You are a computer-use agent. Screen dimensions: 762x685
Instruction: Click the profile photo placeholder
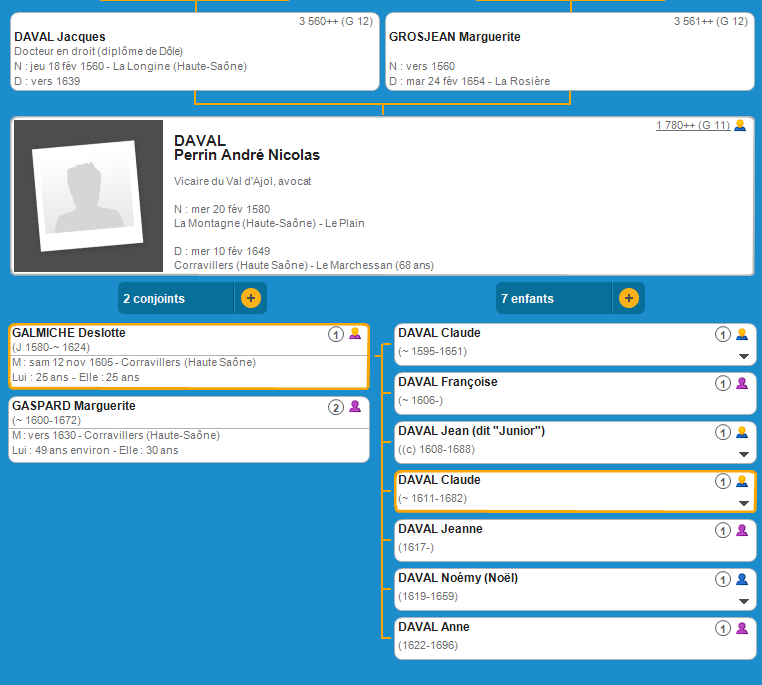[87, 196]
